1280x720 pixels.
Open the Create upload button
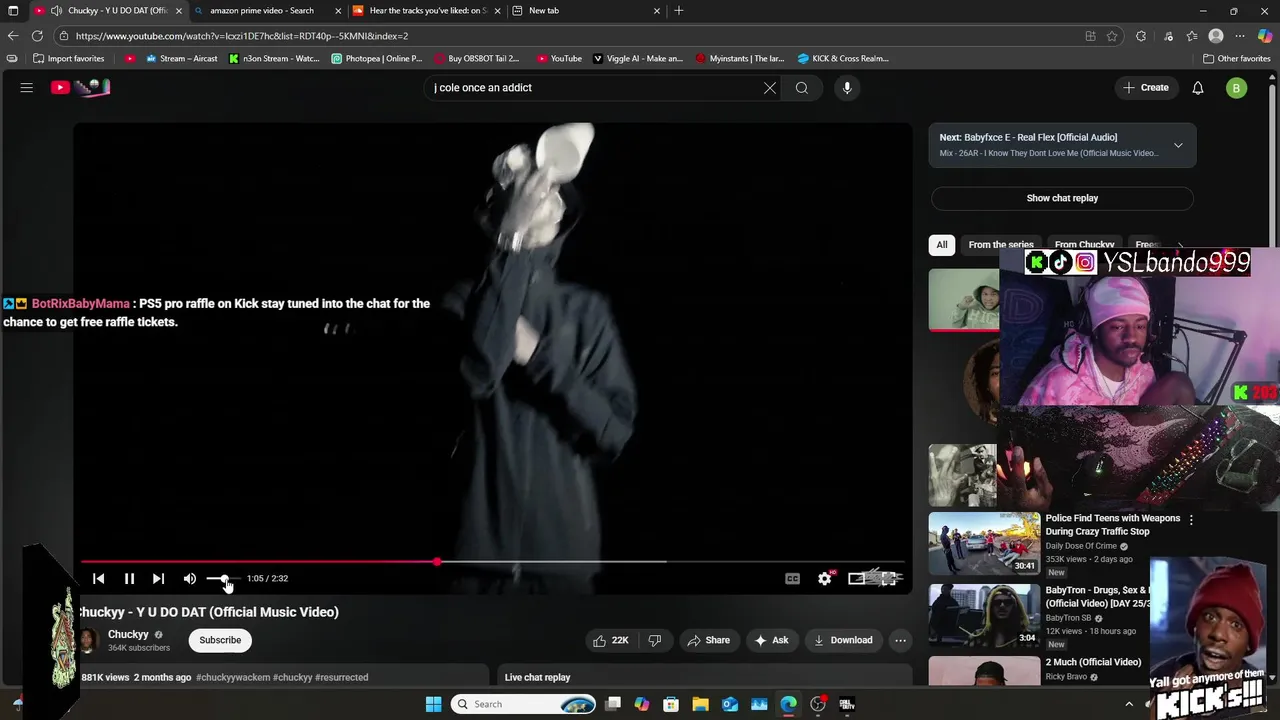(x=1146, y=88)
